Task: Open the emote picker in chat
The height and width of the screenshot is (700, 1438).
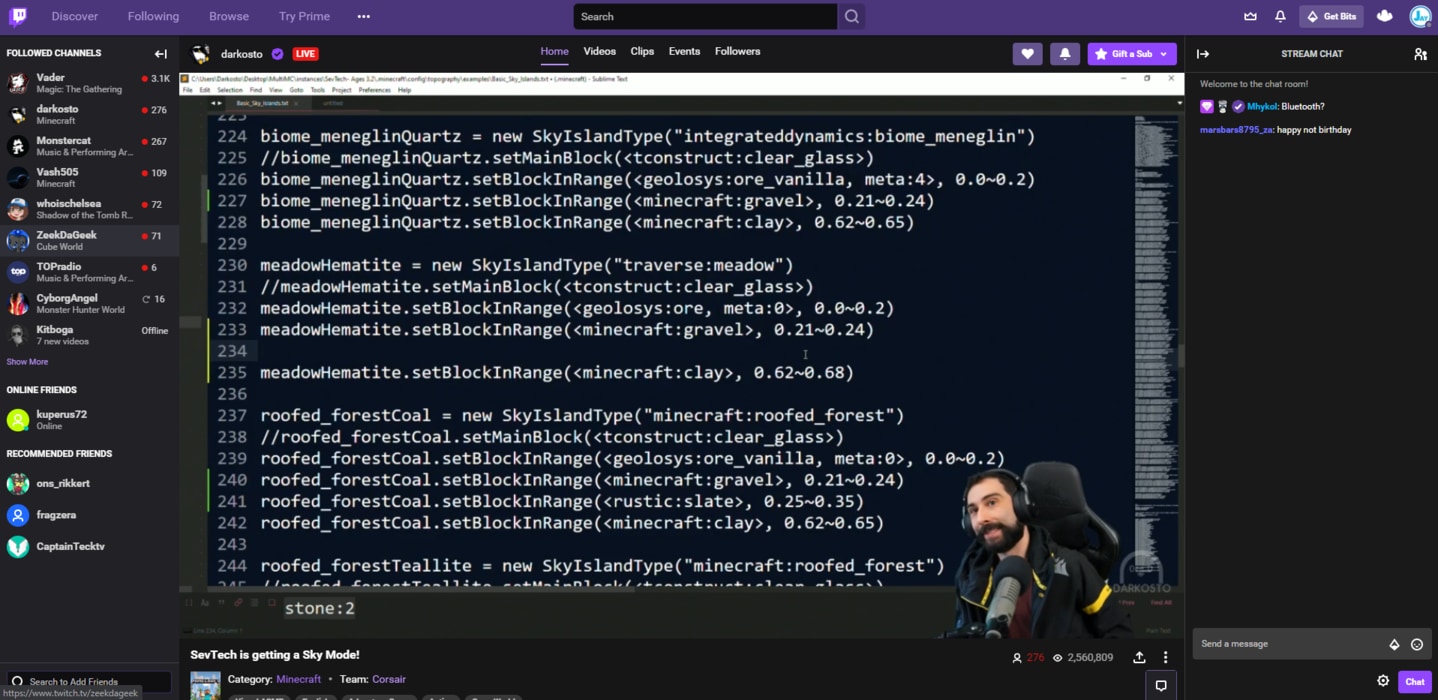Action: tap(1417, 644)
